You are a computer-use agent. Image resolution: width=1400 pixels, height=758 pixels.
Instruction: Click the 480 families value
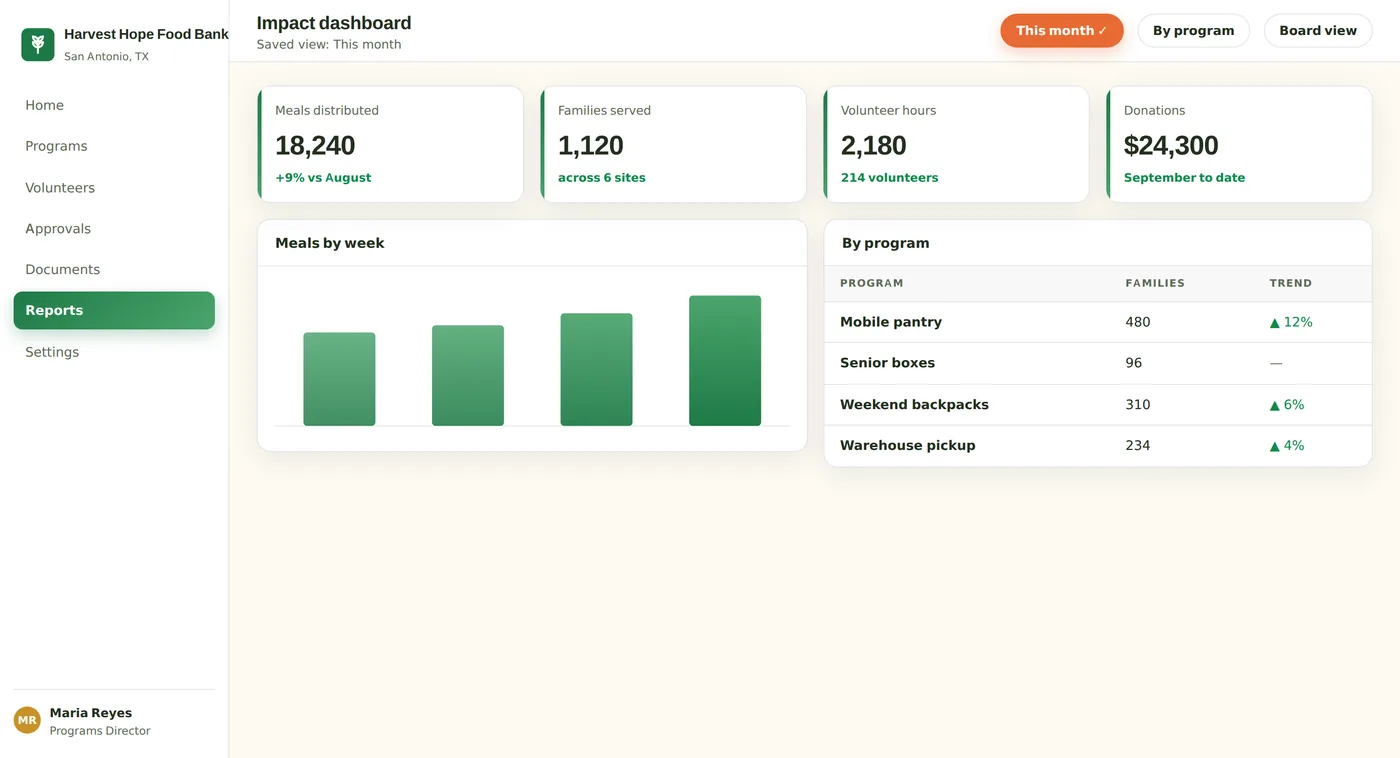point(1138,322)
